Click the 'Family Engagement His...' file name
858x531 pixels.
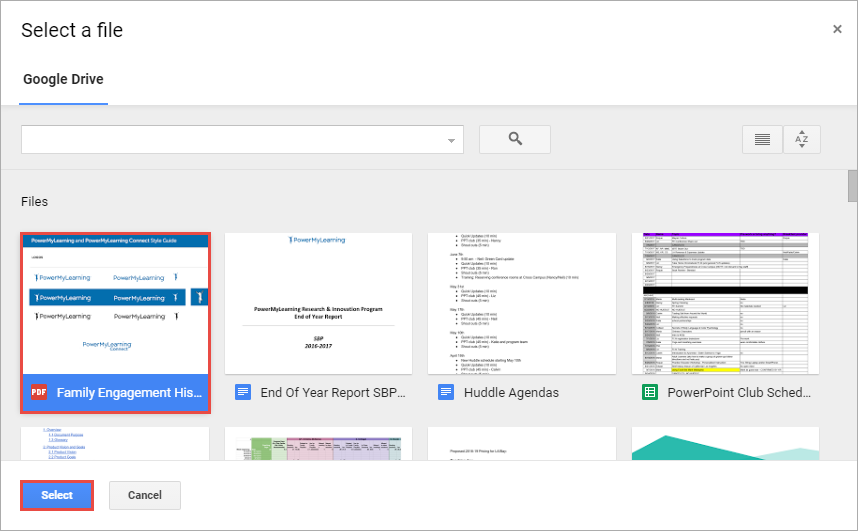pos(129,393)
